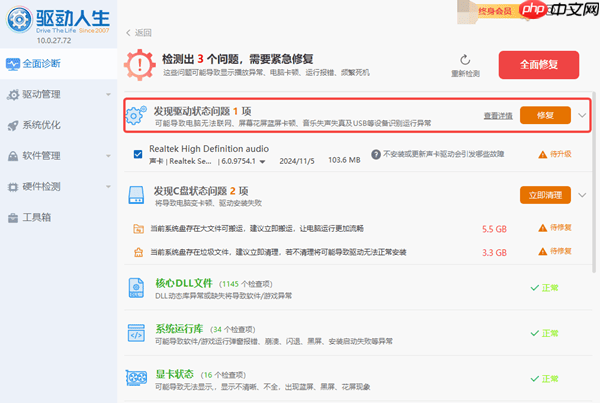This screenshot has height=403, width=600.
Task: Expand the 硬件检测 sidebar arrow
Action: (x=108, y=186)
